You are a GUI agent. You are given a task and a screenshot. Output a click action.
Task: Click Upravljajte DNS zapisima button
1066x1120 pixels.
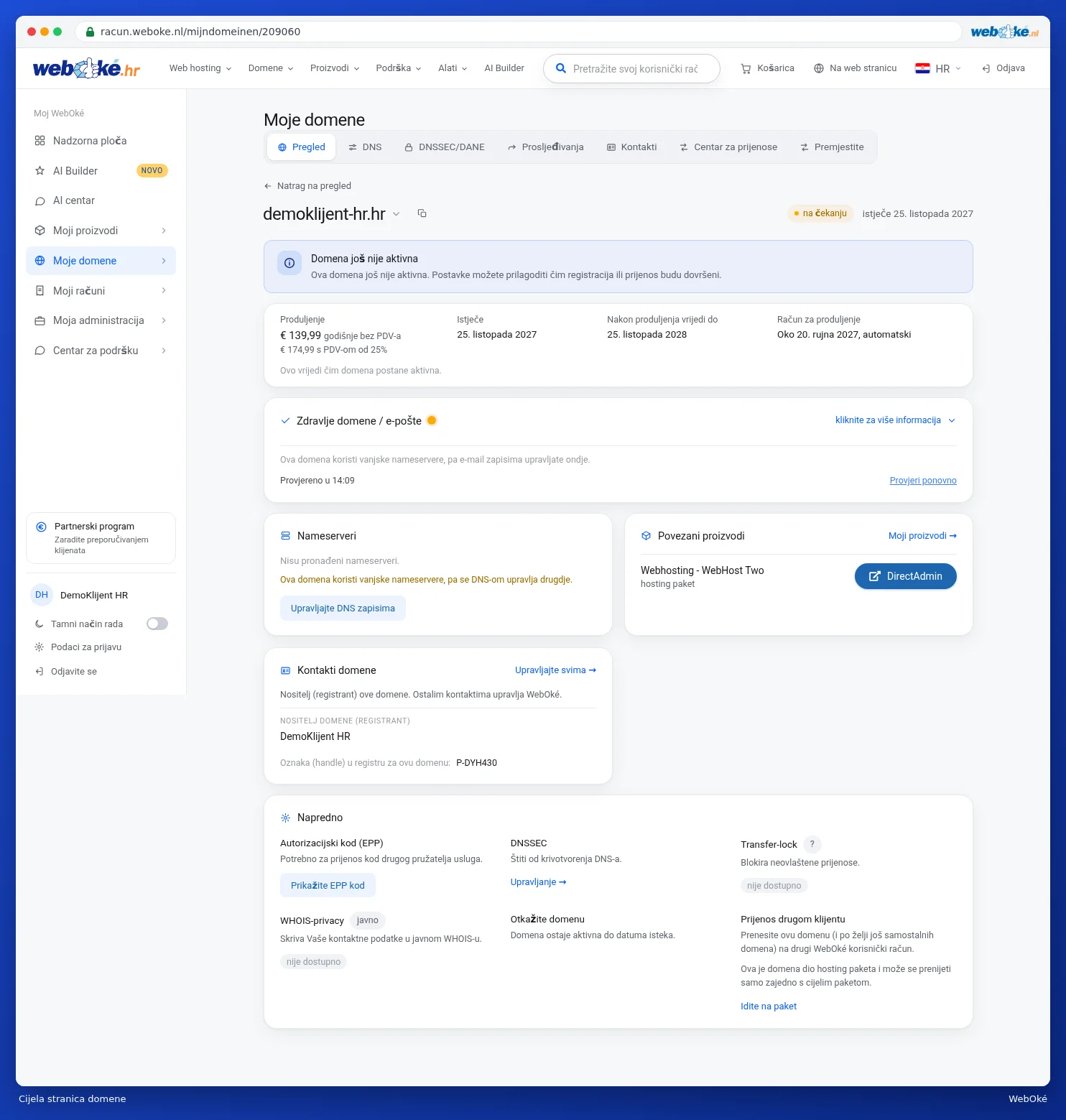pyautogui.click(x=343, y=608)
